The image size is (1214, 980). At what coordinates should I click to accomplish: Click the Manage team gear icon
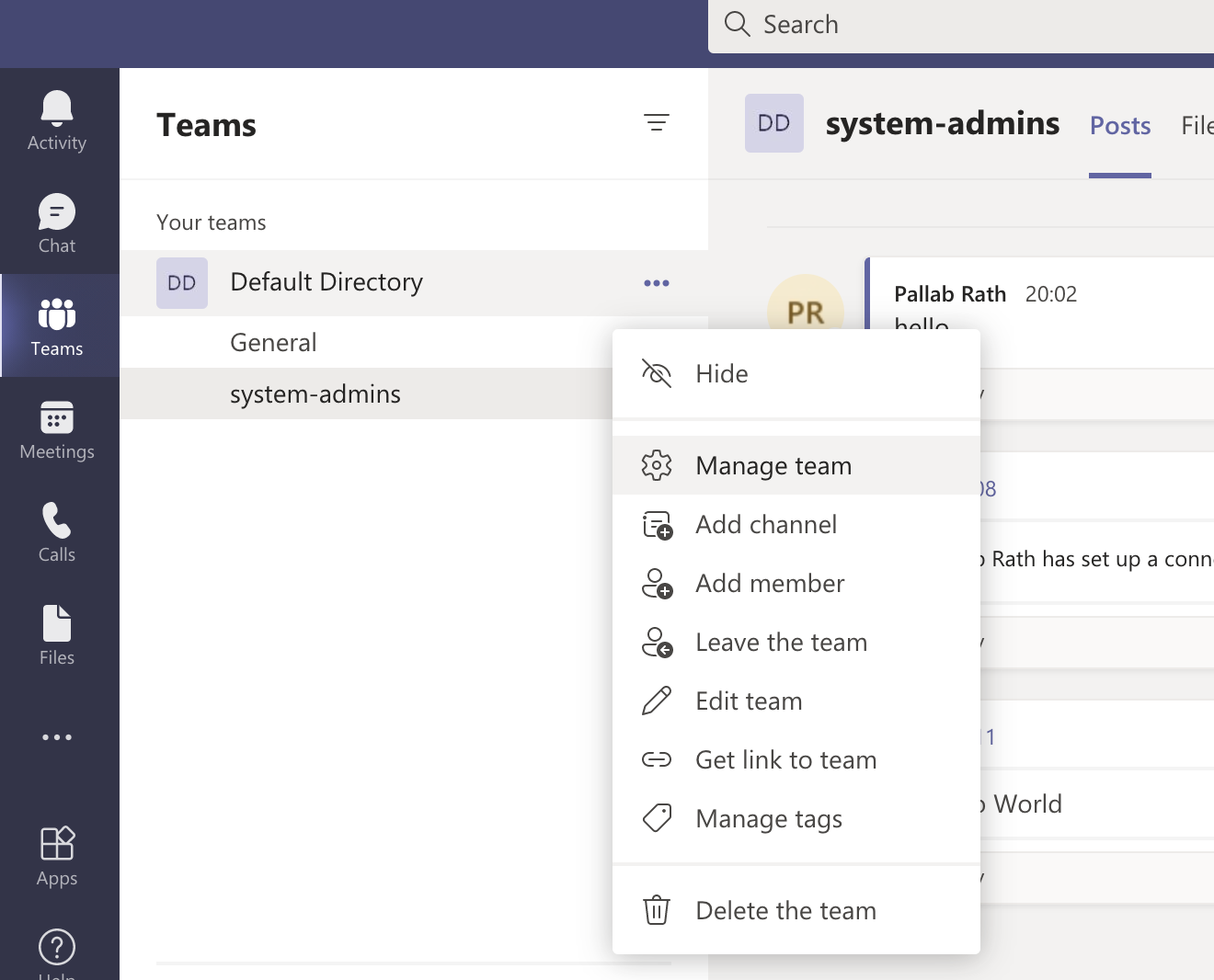(657, 465)
